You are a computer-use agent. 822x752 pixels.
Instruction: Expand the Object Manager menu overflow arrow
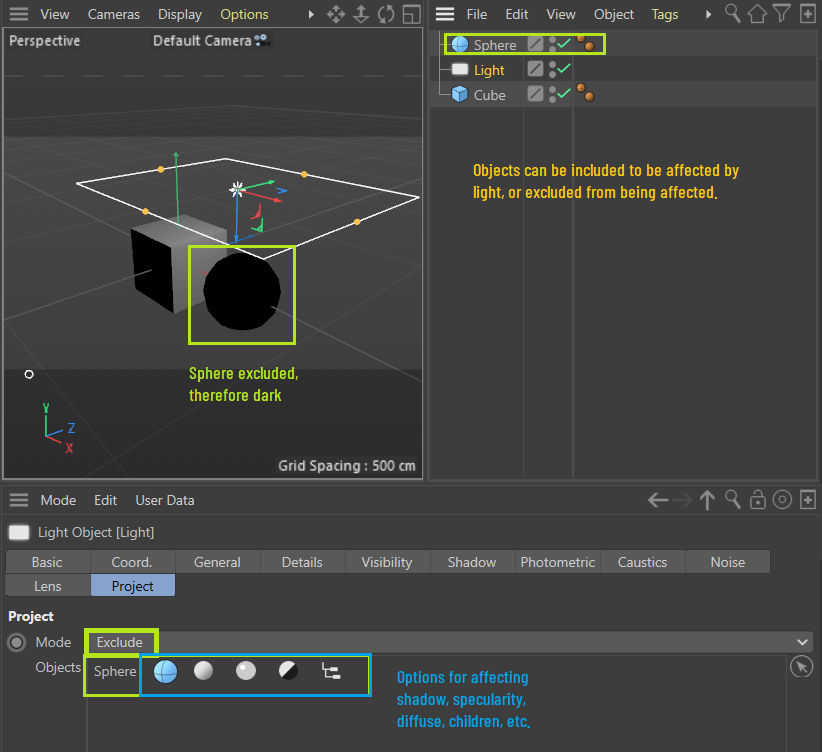coord(709,14)
